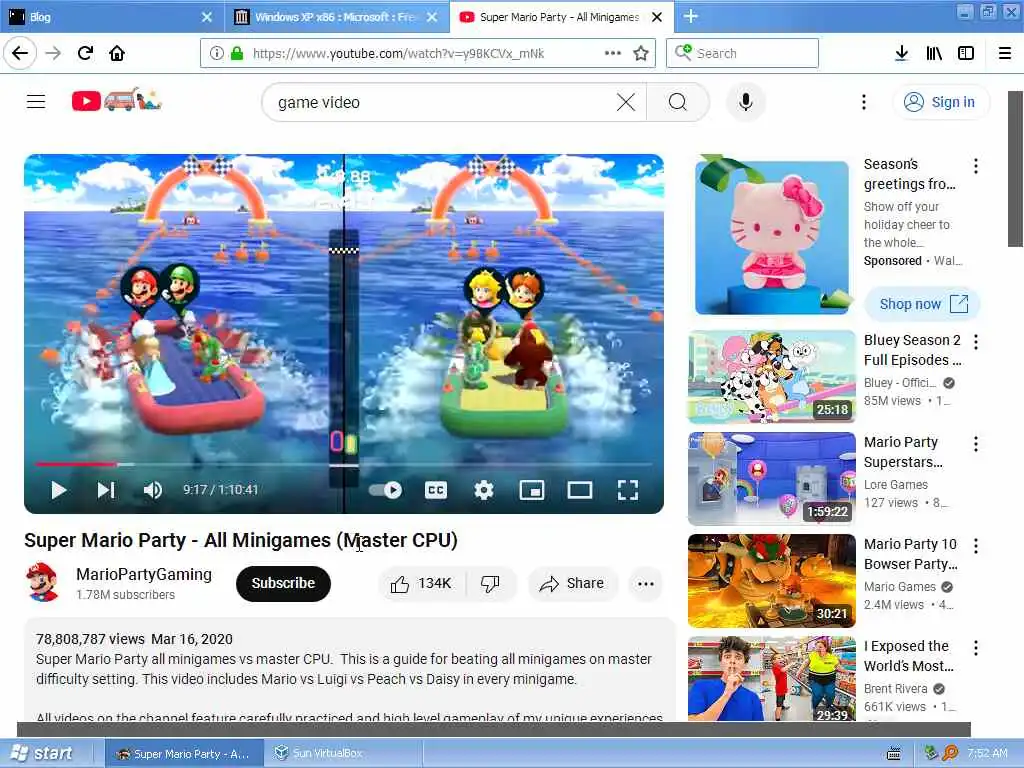Mute the video with the speaker icon
The height and width of the screenshot is (768, 1024).
(x=153, y=490)
